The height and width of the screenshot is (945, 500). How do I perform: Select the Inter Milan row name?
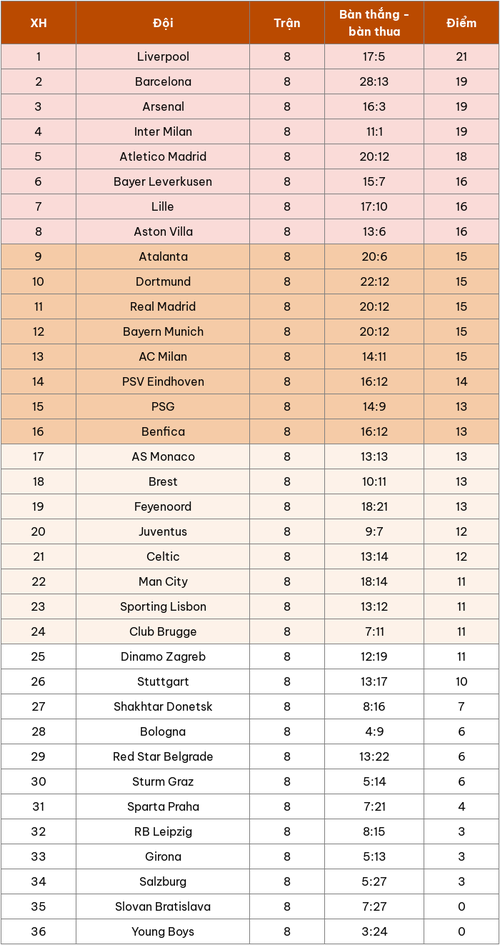click(163, 132)
